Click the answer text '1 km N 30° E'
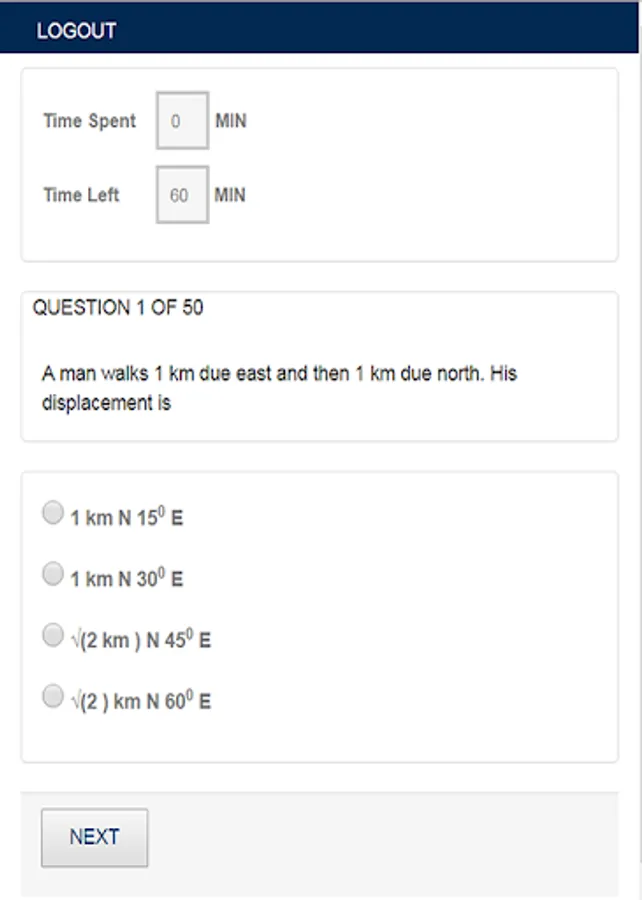The width and height of the screenshot is (642, 900). coord(127,577)
